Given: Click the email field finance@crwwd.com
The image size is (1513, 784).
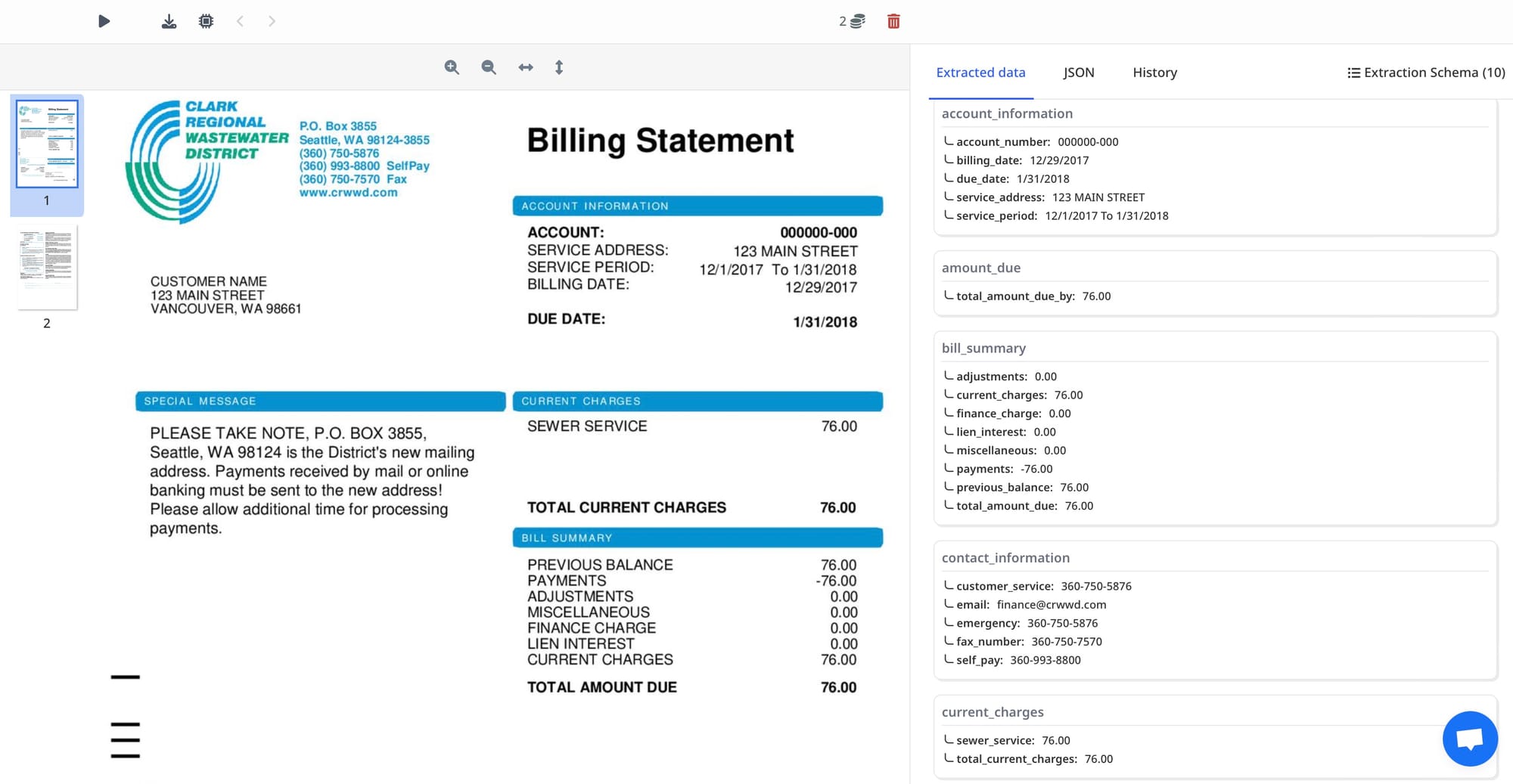Looking at the screenshot, I should [1051, 605].
